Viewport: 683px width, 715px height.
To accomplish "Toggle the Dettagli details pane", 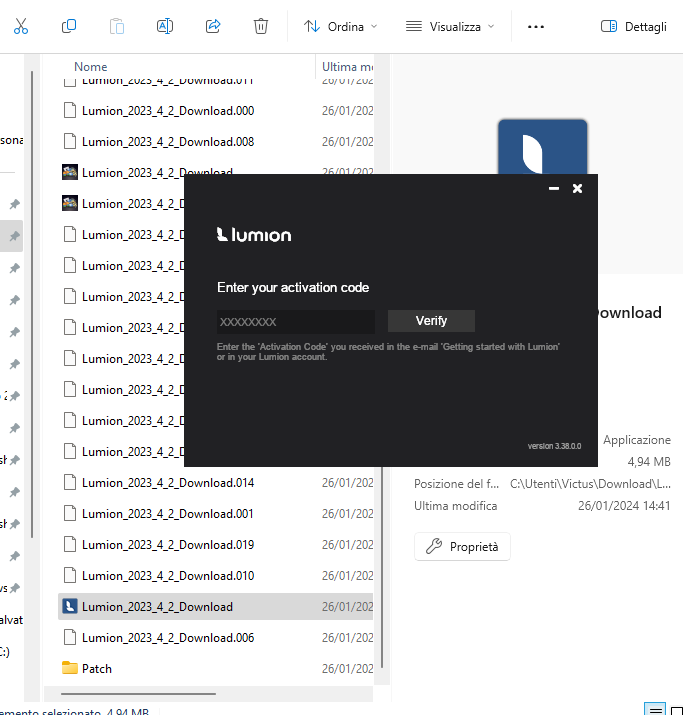I will point(634,26).
